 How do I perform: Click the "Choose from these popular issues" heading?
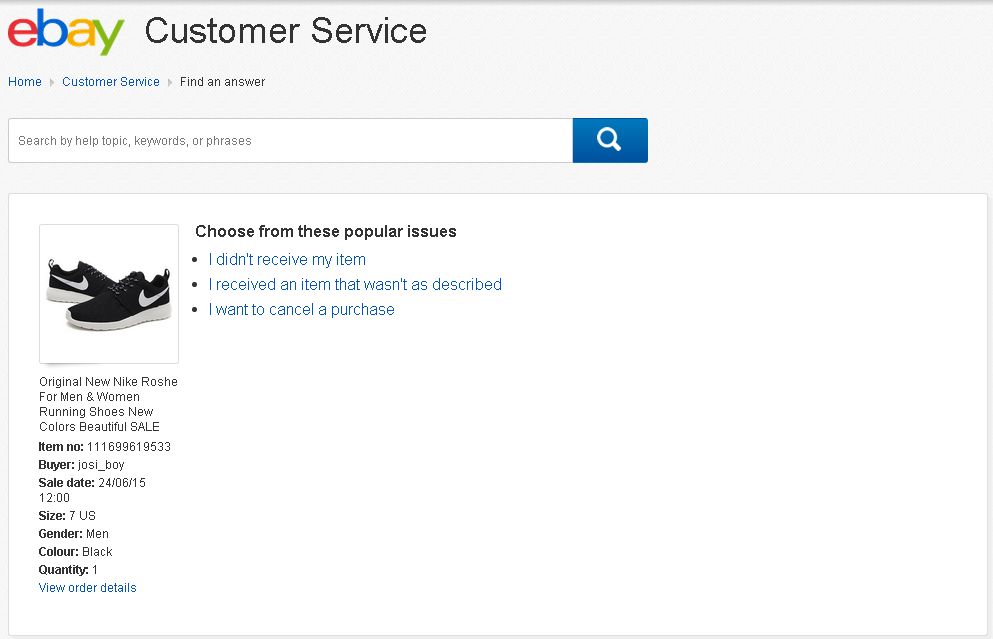tap(326, 232)
